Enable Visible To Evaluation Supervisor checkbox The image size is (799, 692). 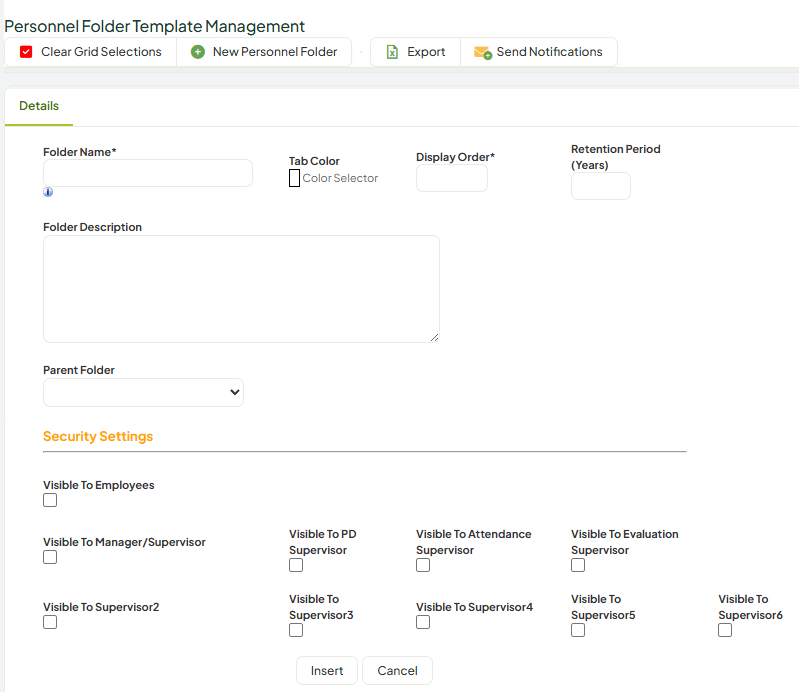pyautogui.click(x=578, y=566)
